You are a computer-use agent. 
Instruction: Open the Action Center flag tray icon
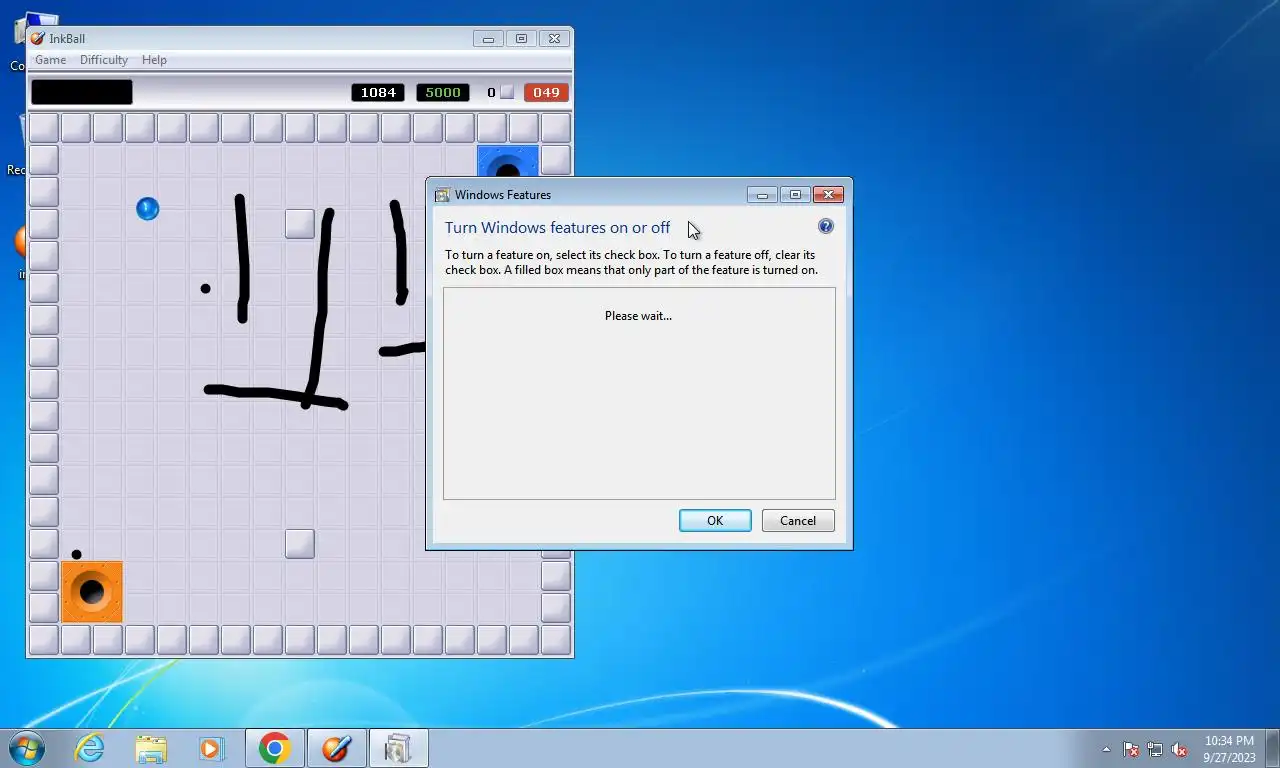click(x=1131, y=749)
